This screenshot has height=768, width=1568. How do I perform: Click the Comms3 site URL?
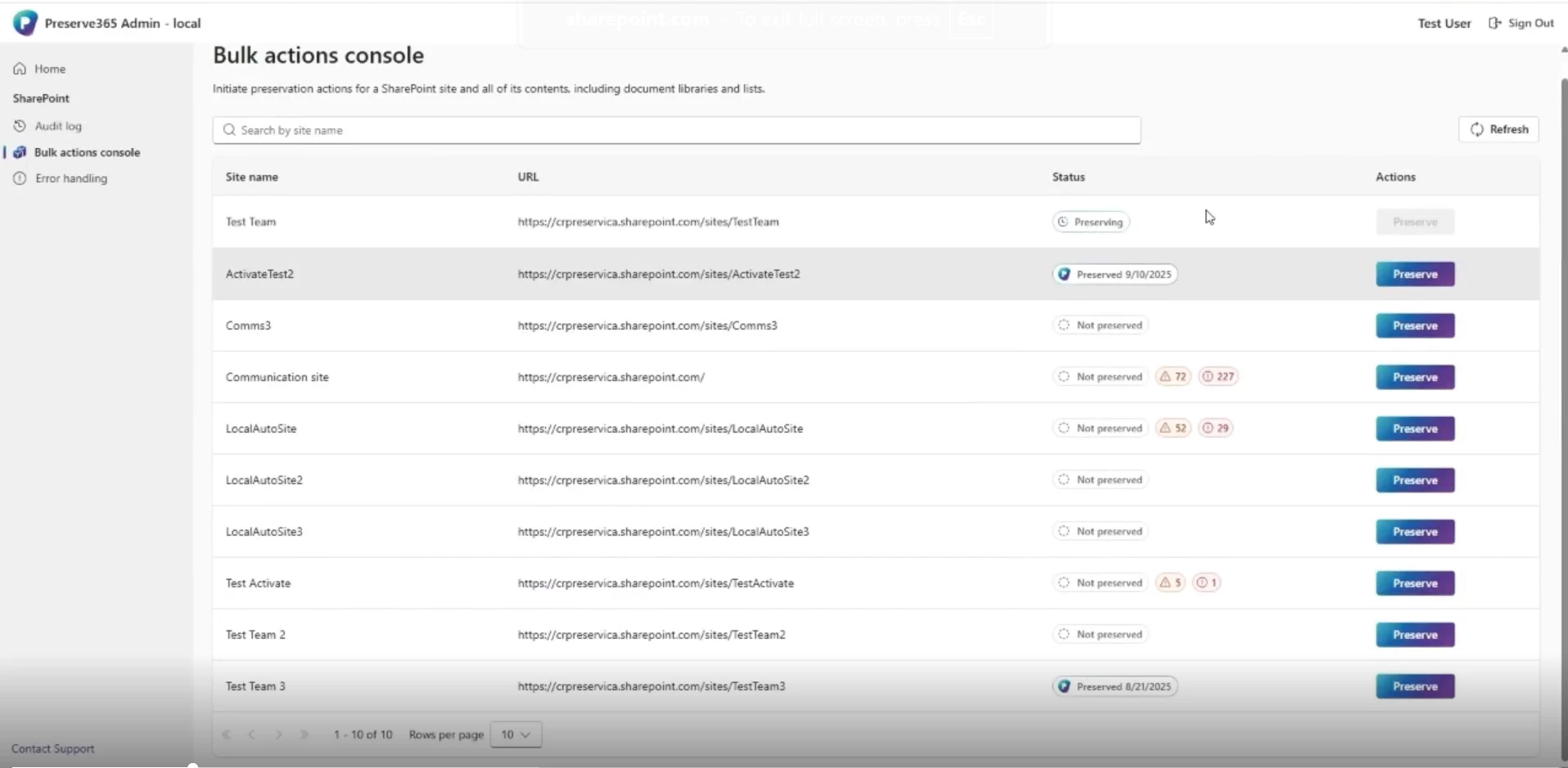[x=647, y=326]
